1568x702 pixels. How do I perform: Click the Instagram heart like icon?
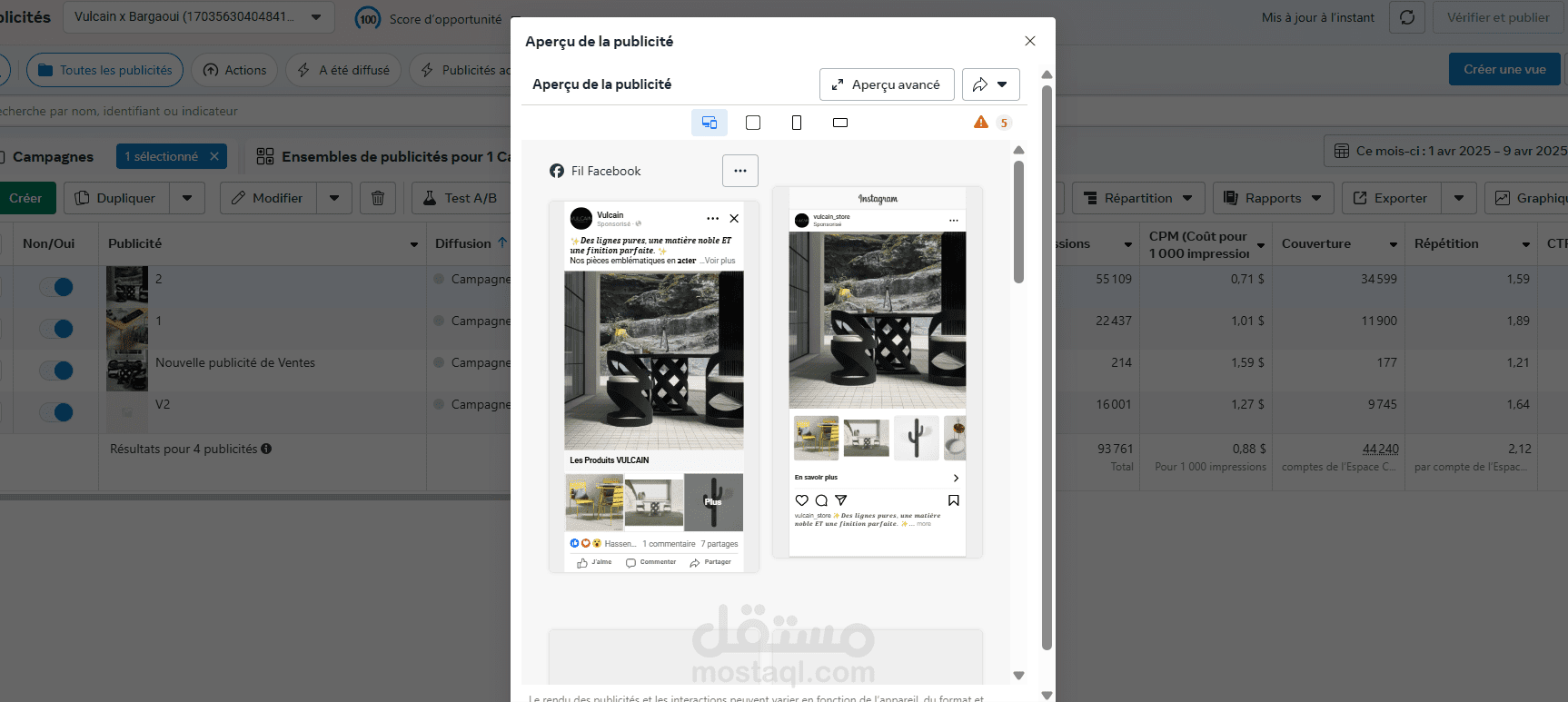point(801,500)
